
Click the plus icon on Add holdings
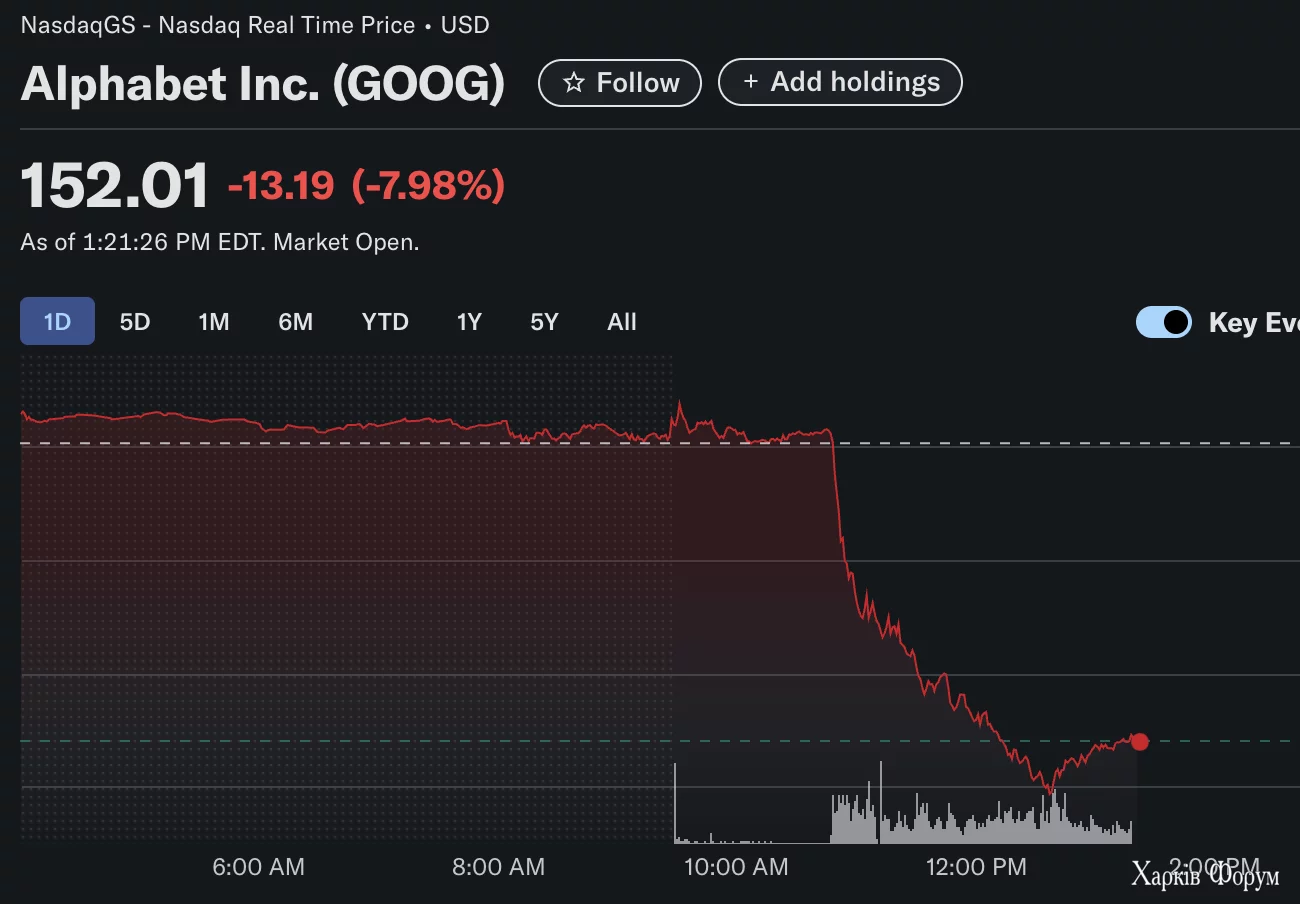click(750, 82)
